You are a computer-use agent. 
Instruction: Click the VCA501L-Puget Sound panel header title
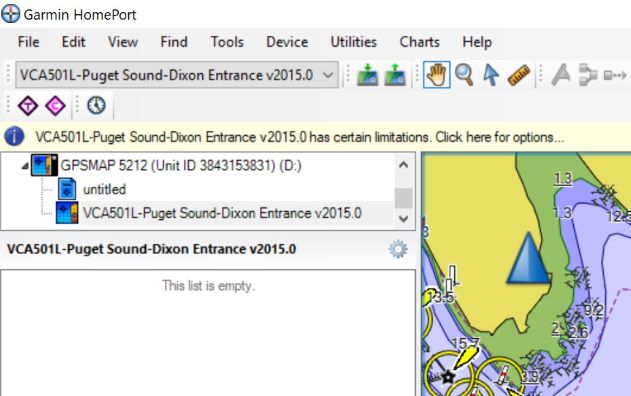(x=151, y=249)
